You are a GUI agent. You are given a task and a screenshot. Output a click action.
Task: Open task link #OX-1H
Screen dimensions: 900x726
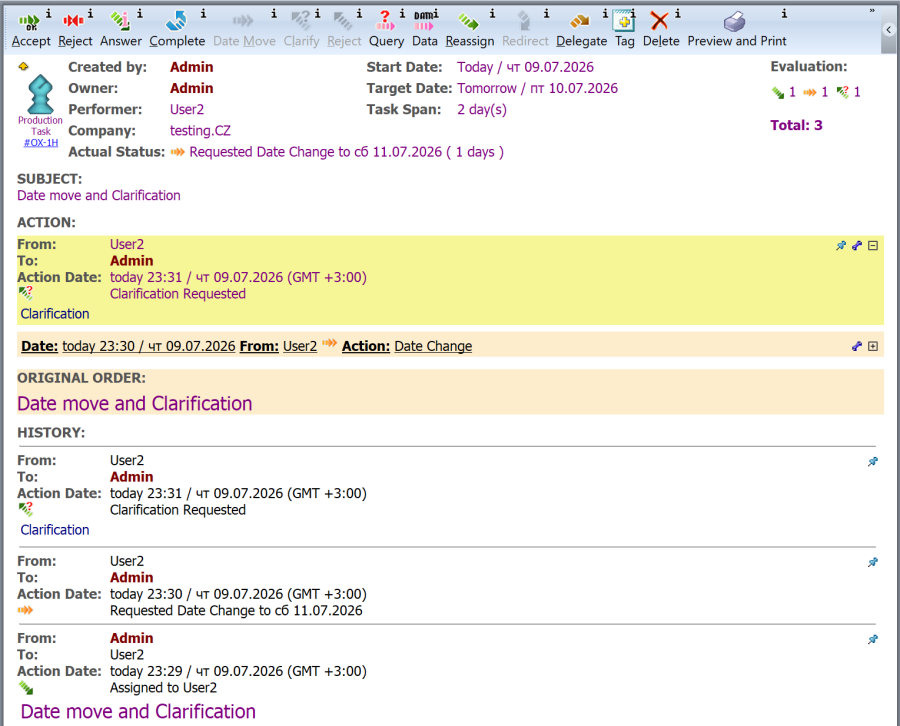pyautogui.click(x=41, y=143)
